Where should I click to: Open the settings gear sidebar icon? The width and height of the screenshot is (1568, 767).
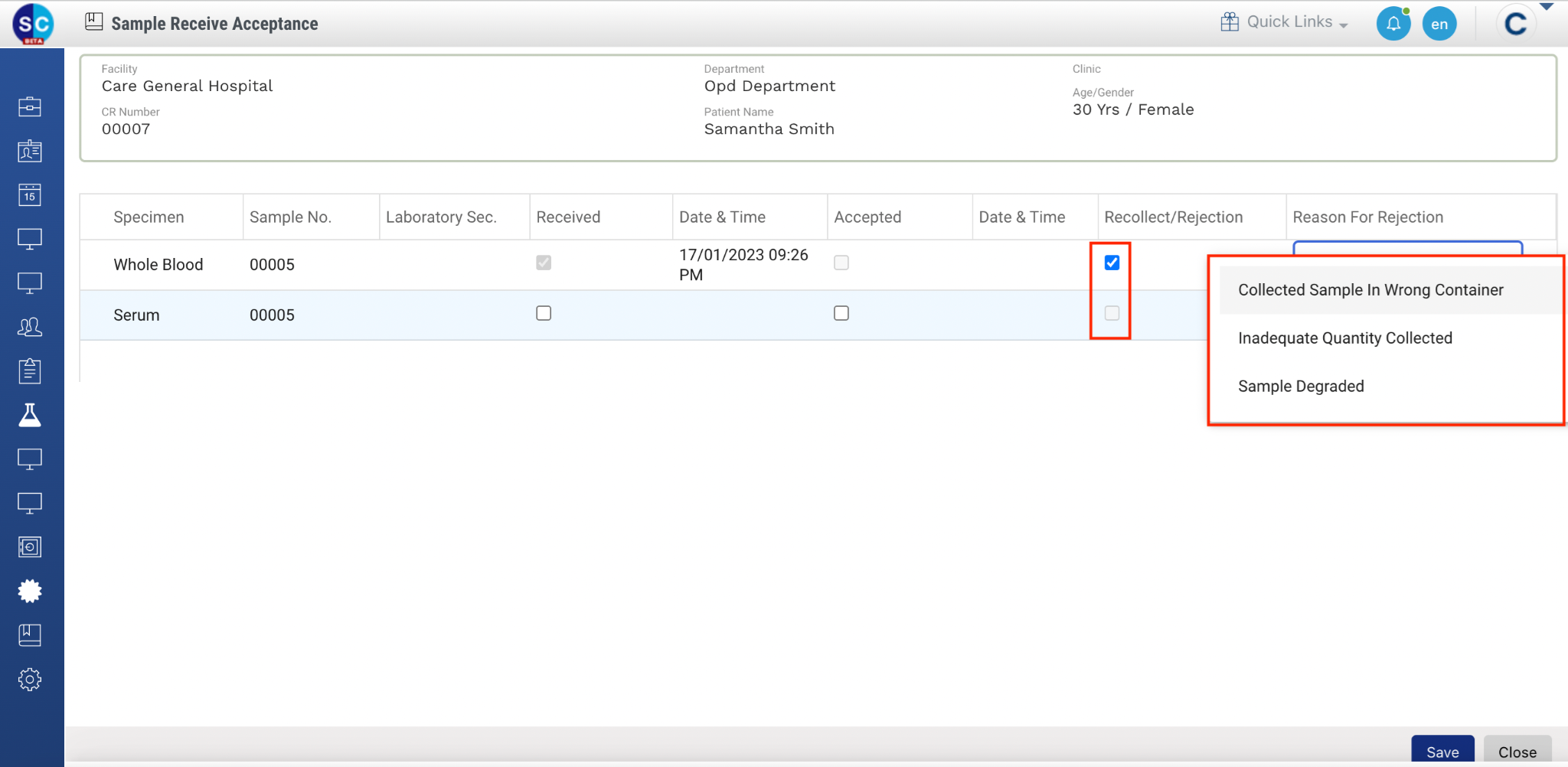click(x=30, y=680)
